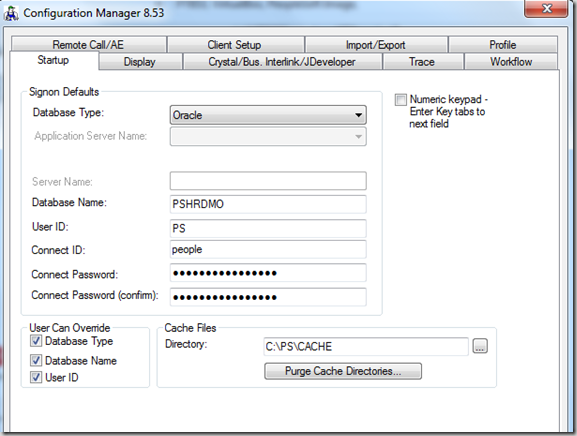Switch to the Display tab
This screenshot has height=436, width=577.
tap(140, 62)
